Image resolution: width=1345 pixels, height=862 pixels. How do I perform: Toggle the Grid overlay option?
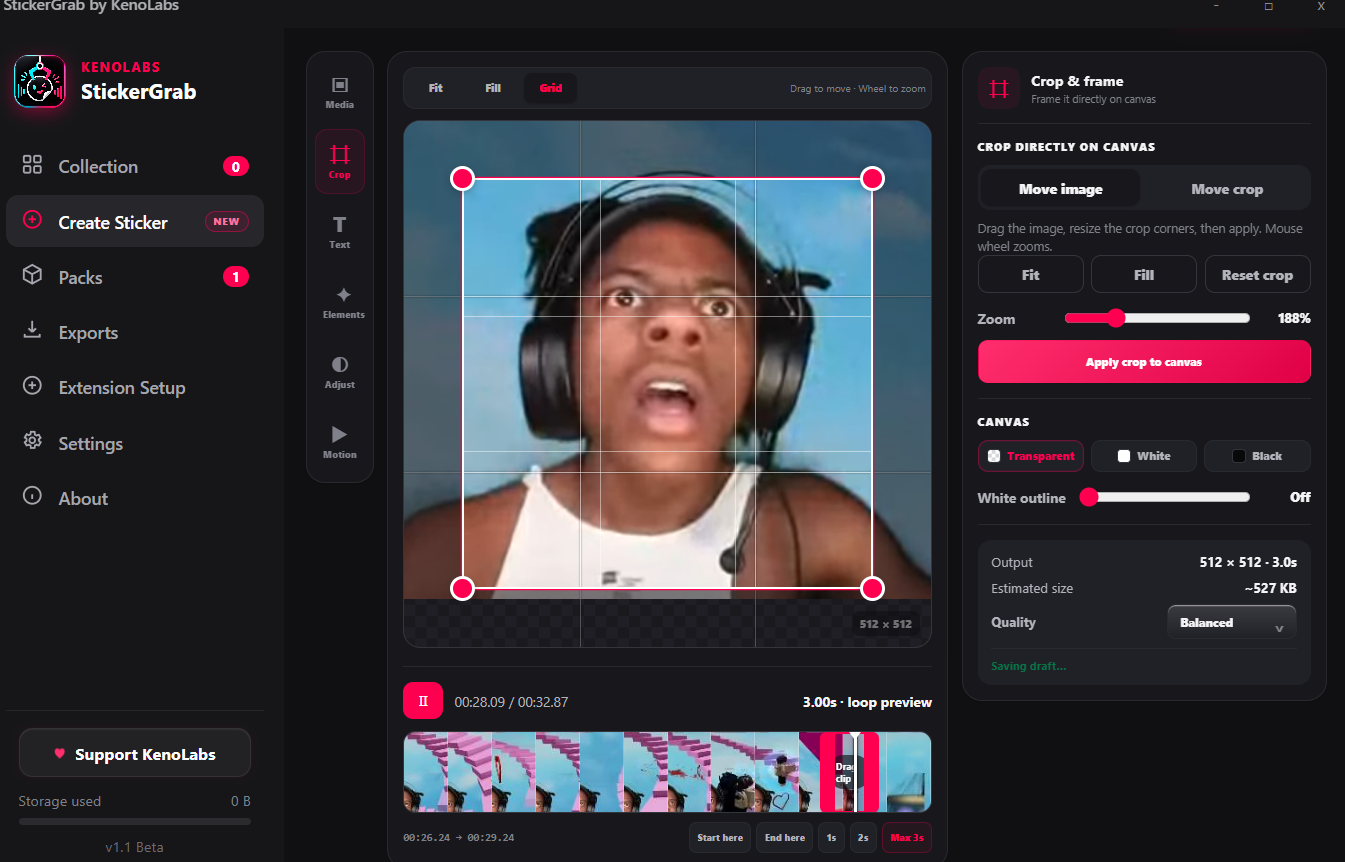551,88
